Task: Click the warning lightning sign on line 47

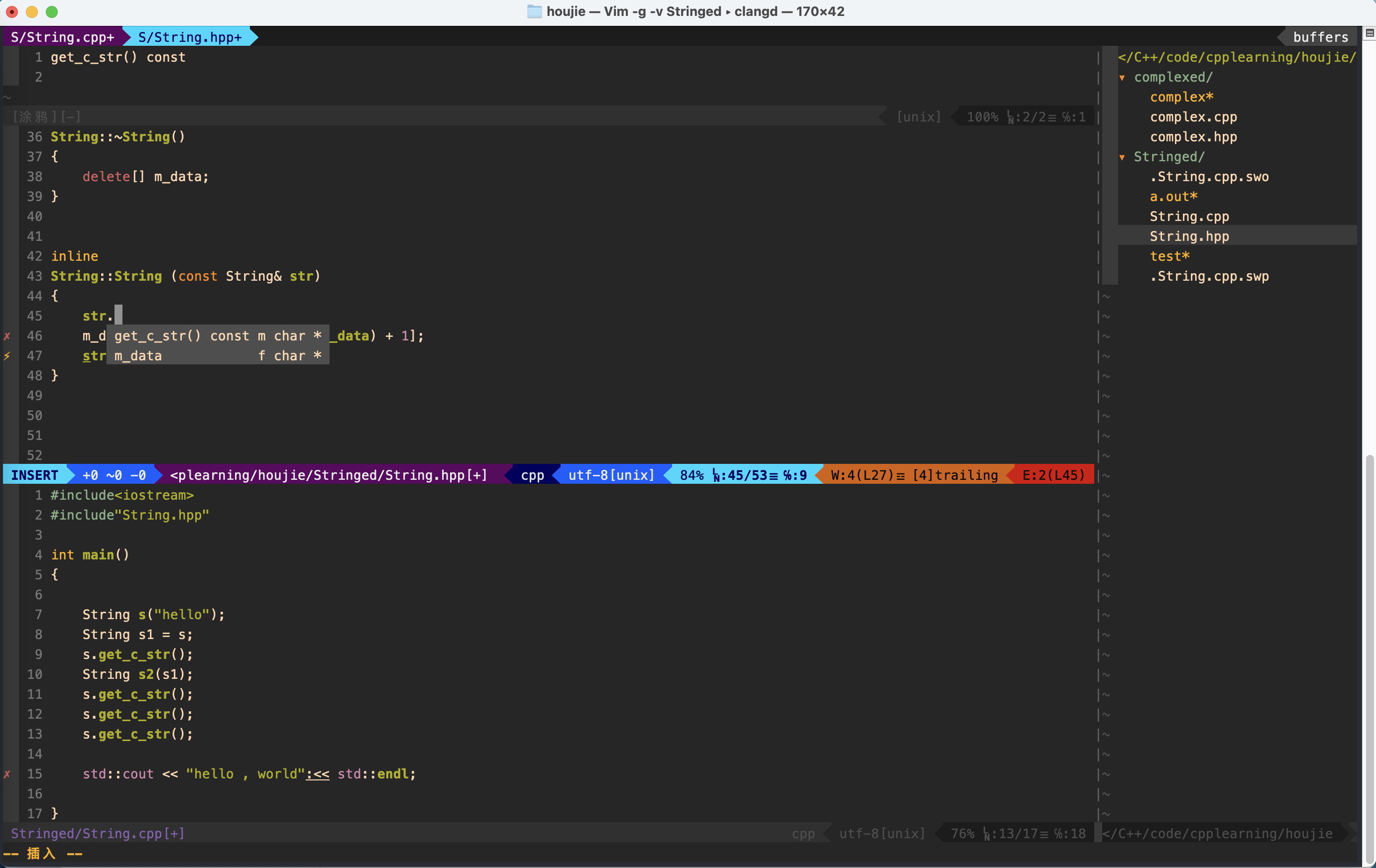Action: (7, 356)
